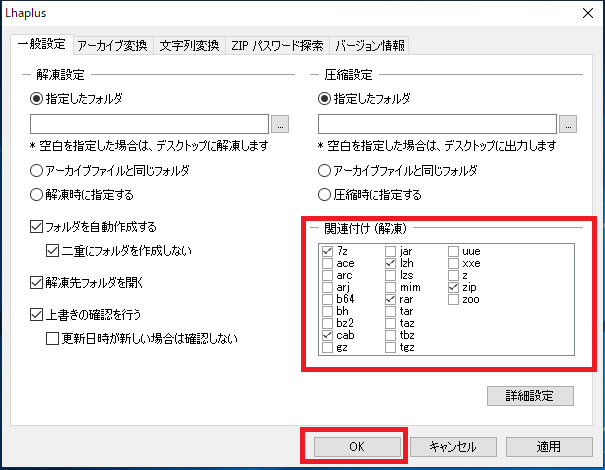
Task: Check the mim association
Action: 390,287
